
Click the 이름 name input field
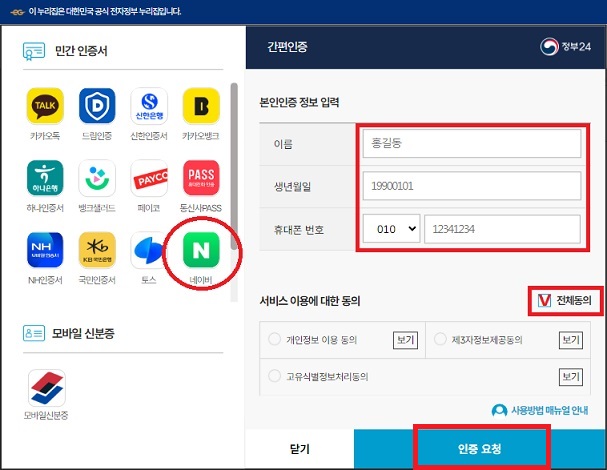click(472, 143)
